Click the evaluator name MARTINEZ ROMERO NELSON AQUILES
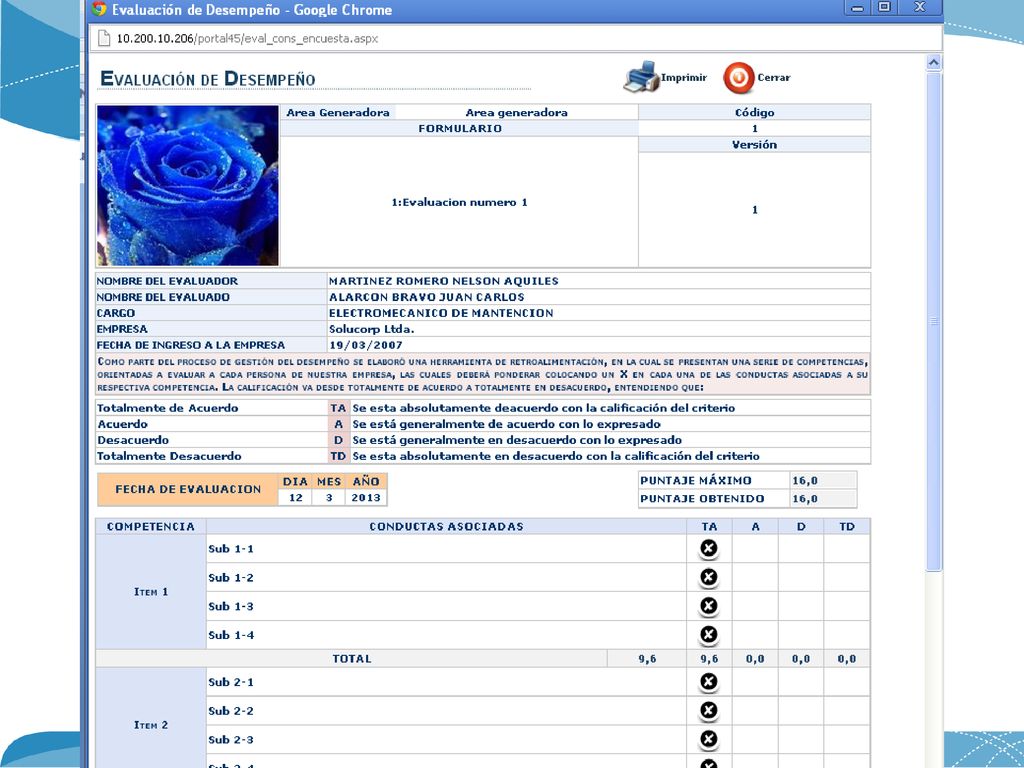The width and height of the screenshot is (1024, 768). (443, 281)
